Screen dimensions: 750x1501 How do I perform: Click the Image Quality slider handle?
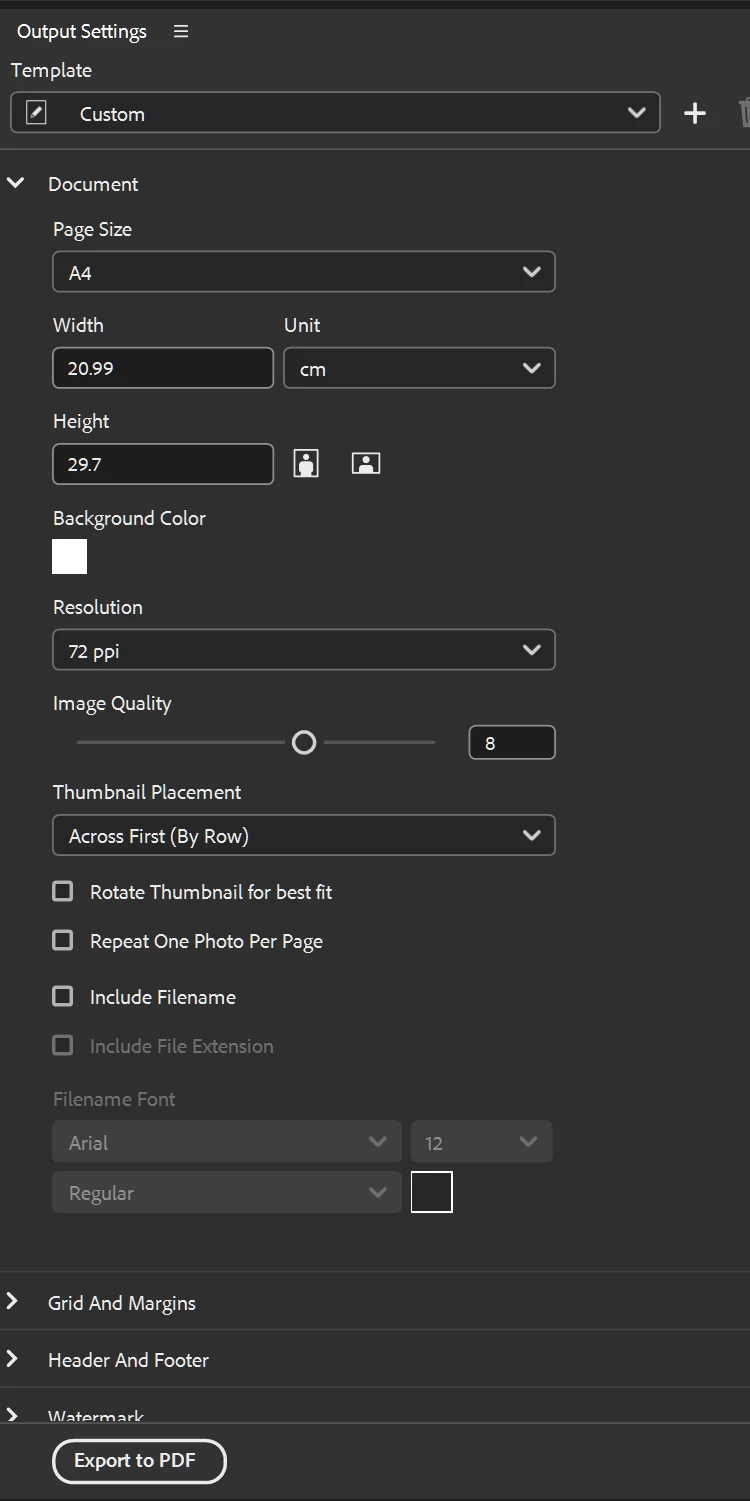(304, 742)
